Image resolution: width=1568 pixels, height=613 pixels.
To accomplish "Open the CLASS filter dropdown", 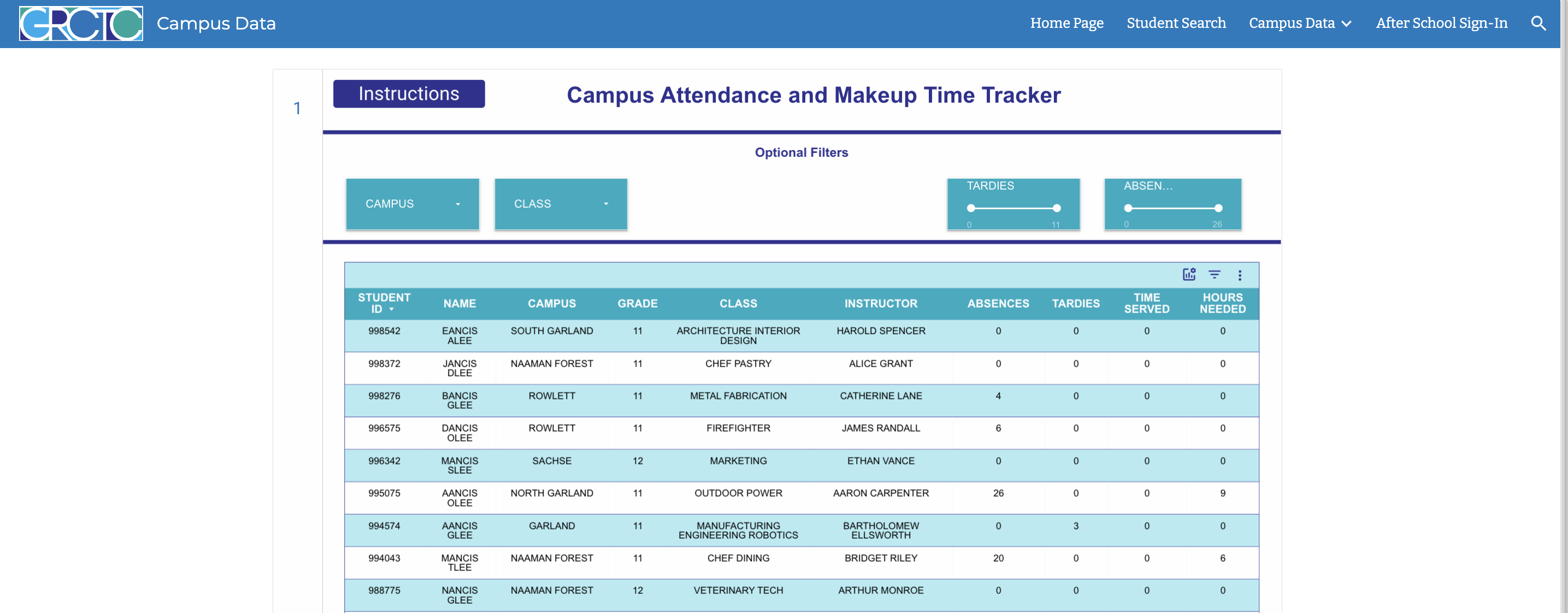I will [x=561, y=204].
